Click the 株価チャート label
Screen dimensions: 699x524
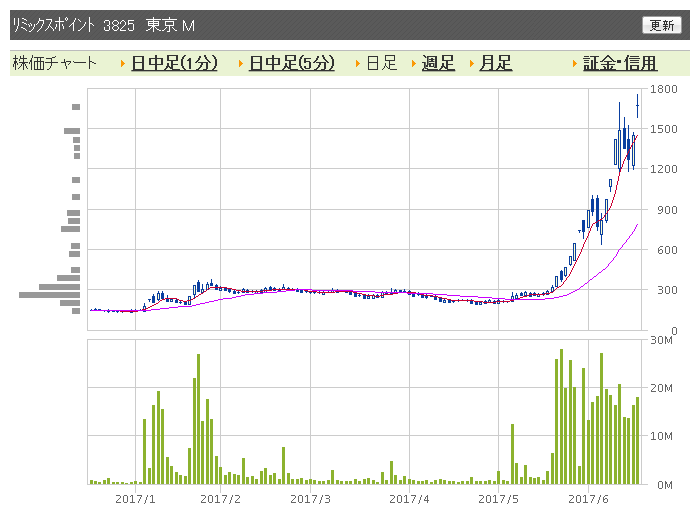tap(54, 63)
